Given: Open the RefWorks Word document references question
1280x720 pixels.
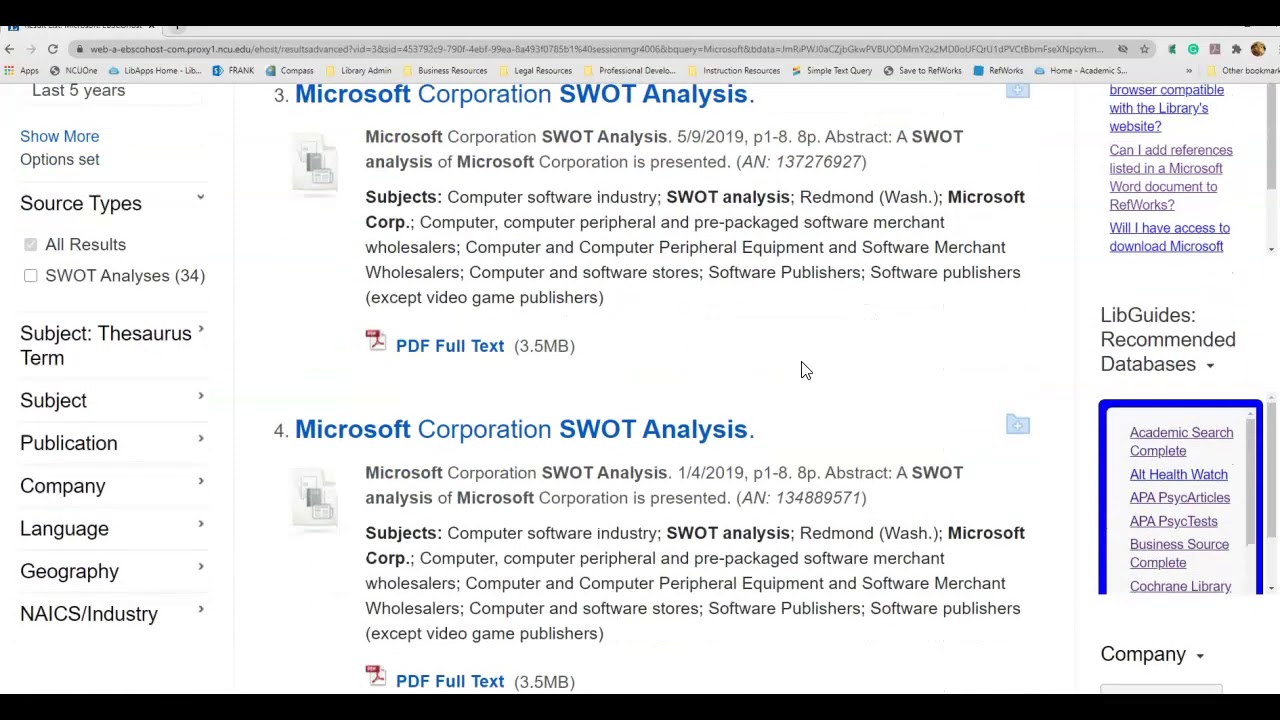Looking at the screenshot, I should [x=1171, y=178].
